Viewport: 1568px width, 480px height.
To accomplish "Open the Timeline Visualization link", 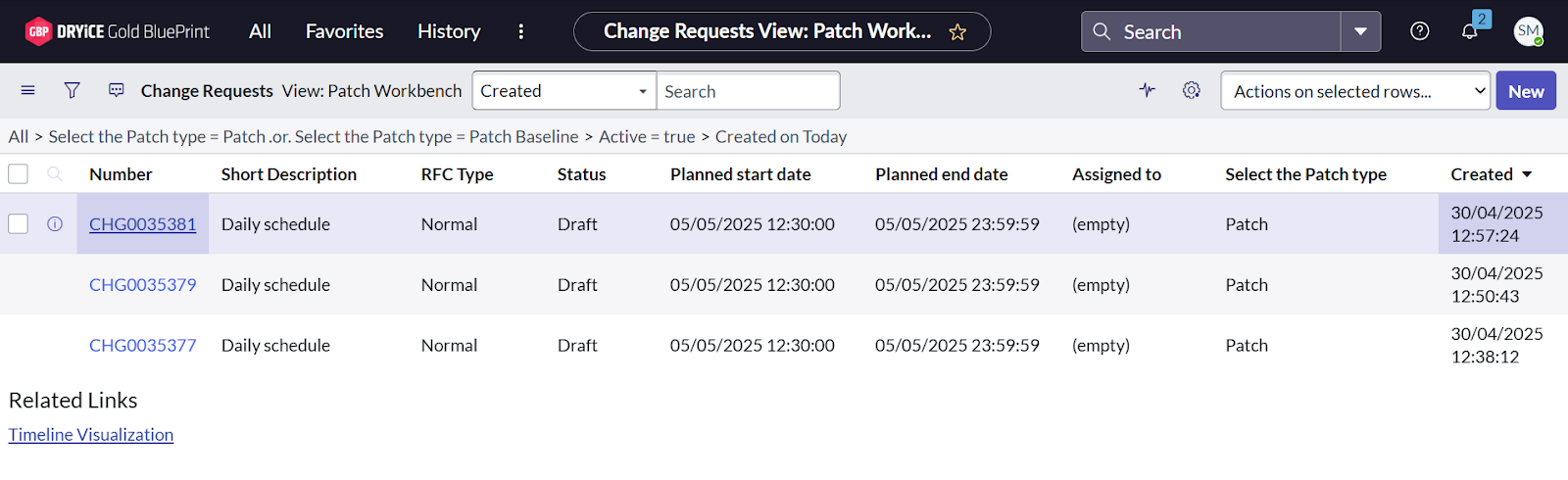I will click(x=91, y=435).
